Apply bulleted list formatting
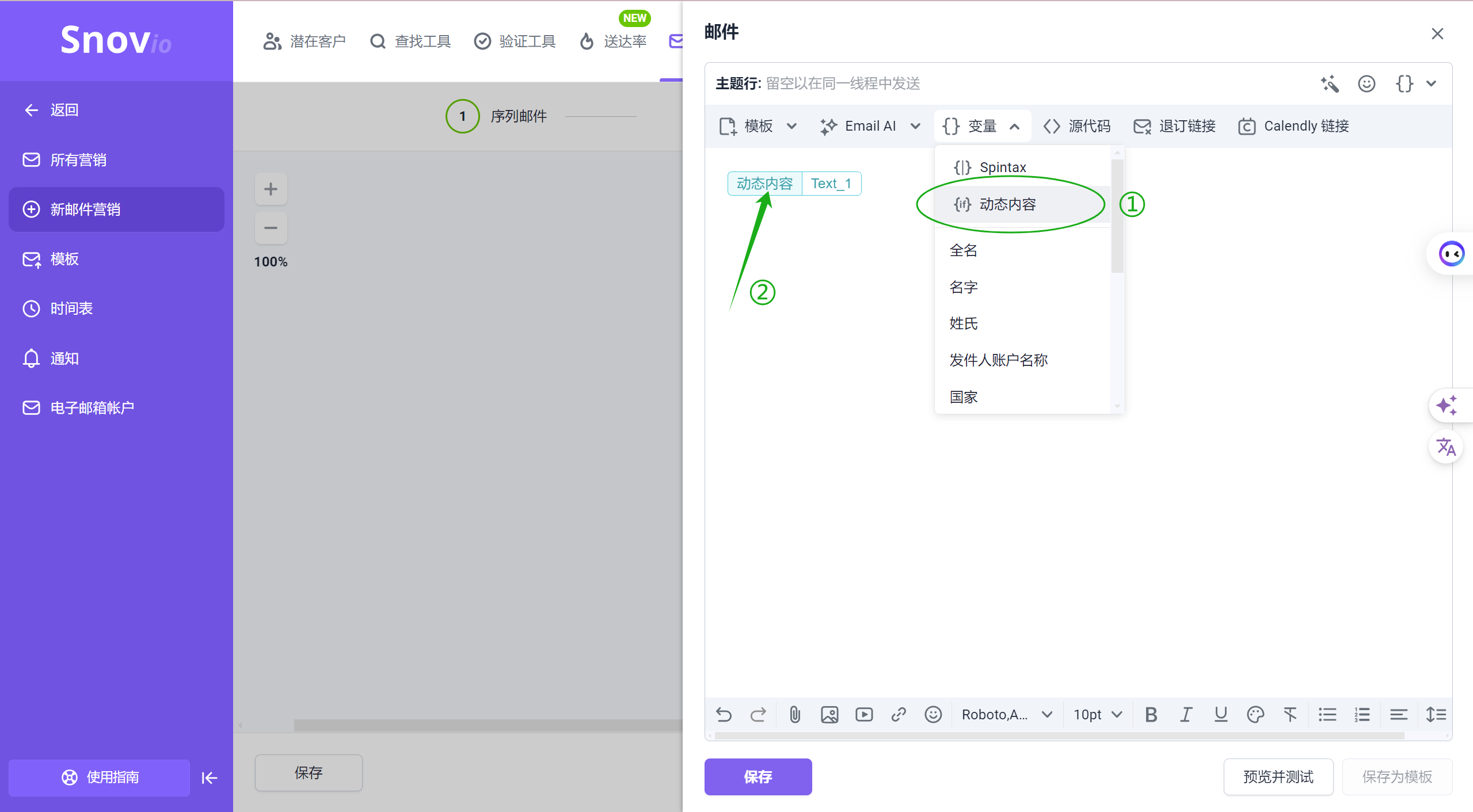This screenshot has height=812, width=1473. pyautogui.click(x=1327, y=714)
